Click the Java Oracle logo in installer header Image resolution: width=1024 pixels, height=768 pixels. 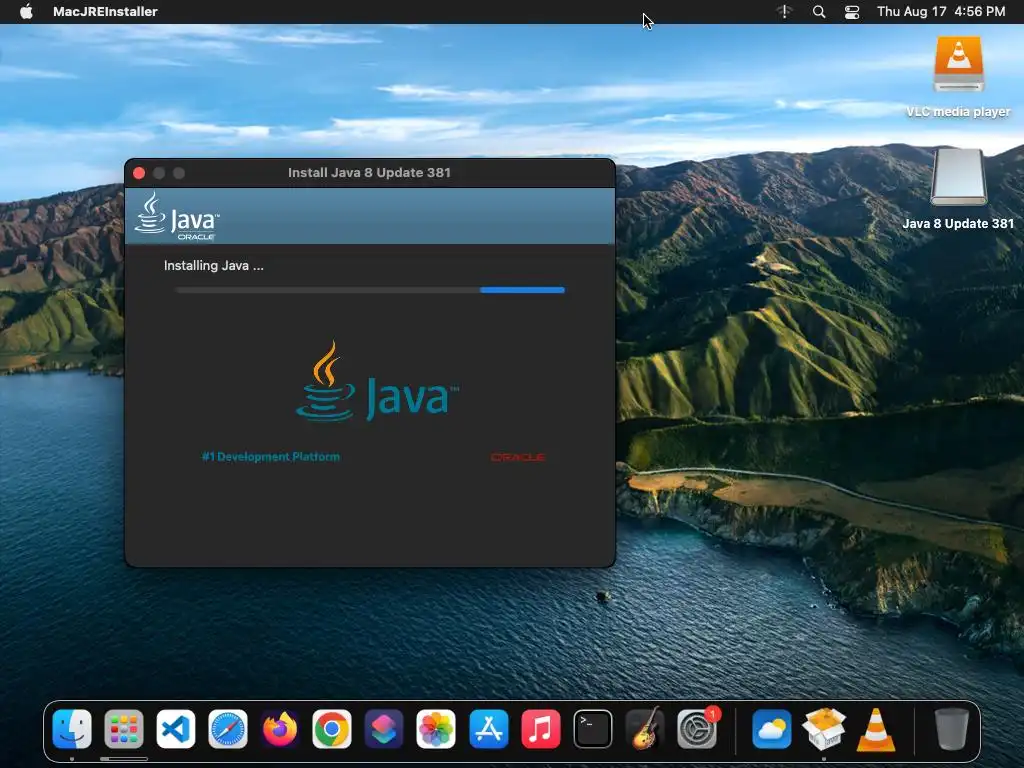177,216
